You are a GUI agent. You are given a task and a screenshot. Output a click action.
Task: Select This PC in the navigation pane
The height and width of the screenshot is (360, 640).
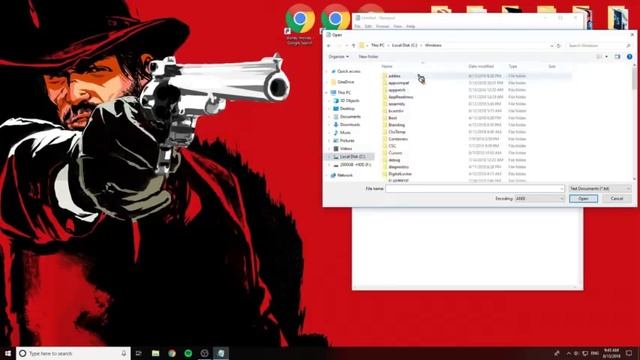pos(344,93)
